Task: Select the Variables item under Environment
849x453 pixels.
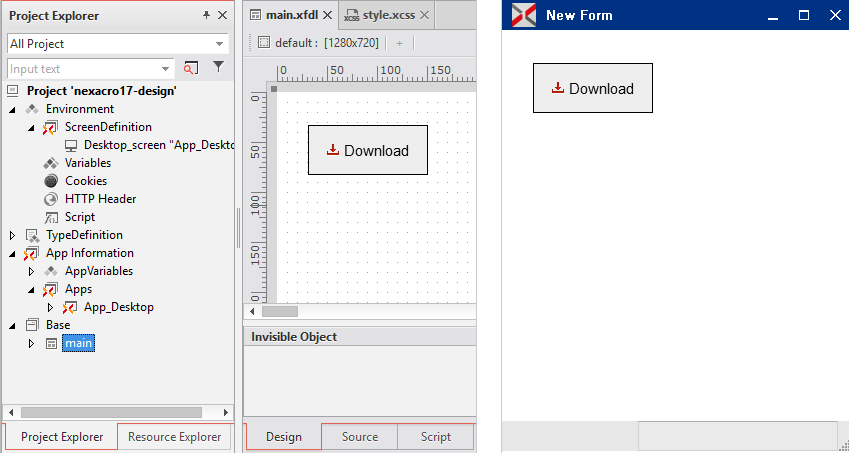Action: coord(88,163)
